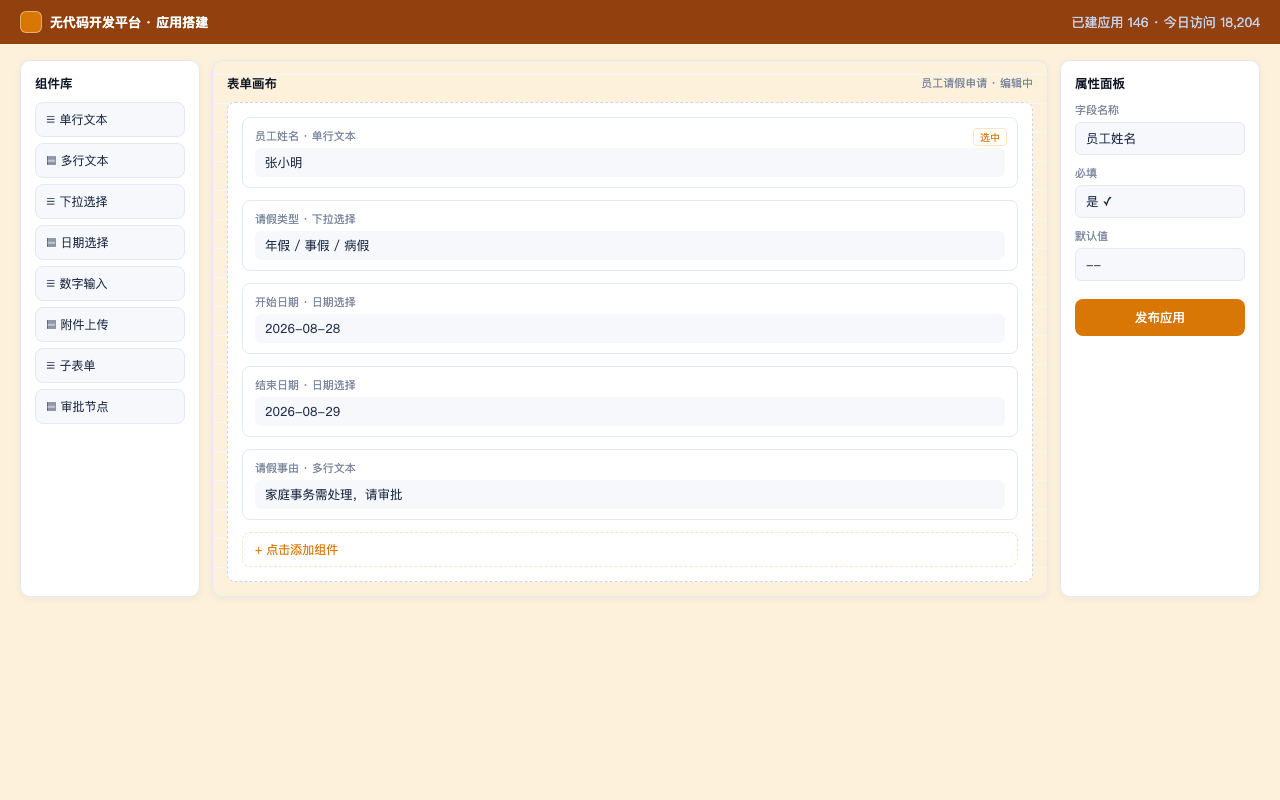This screenshot has height=800, width=1280.
Task: Click the 组件库 heading
Action: (54, 84)
